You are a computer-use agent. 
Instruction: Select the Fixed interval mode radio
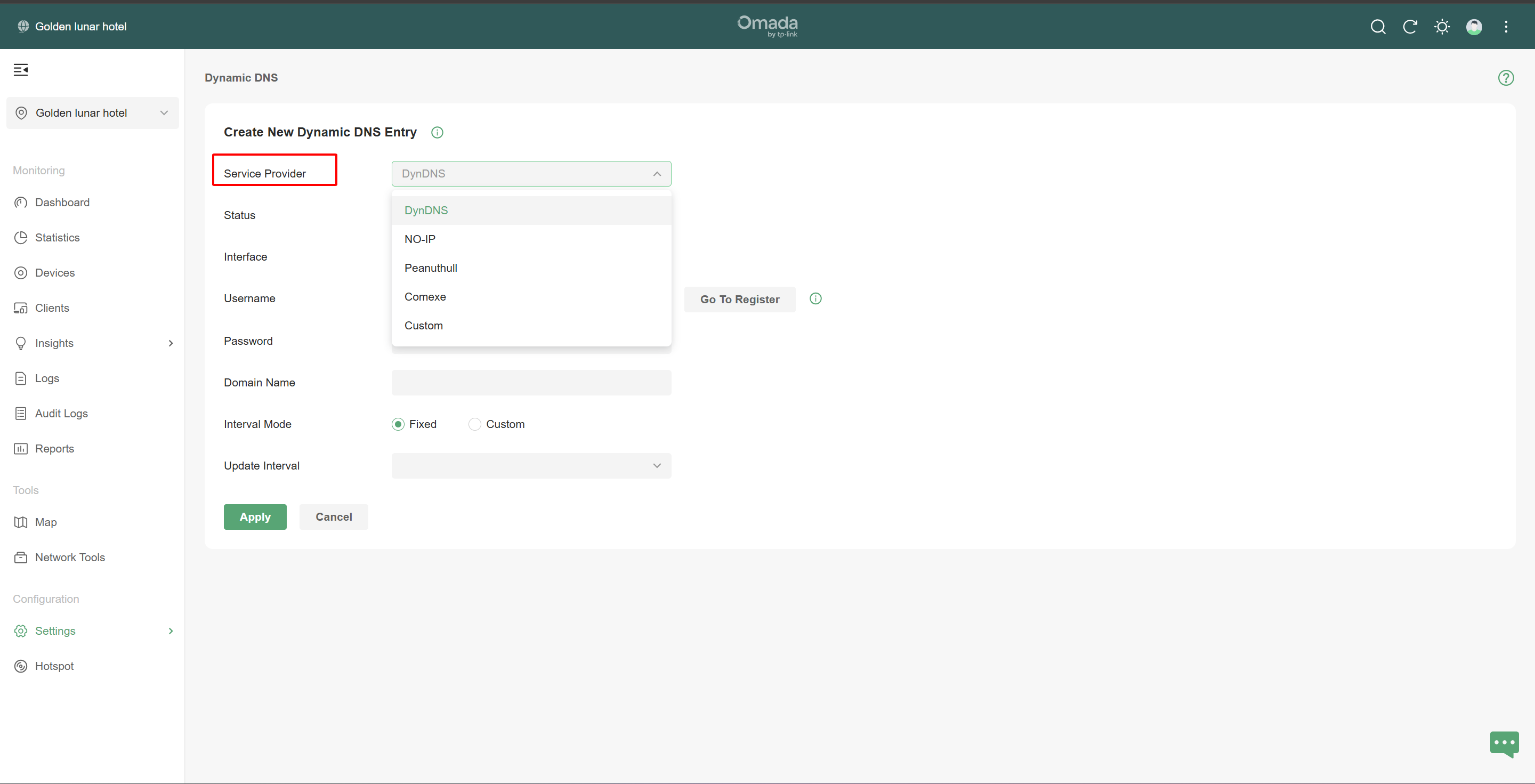click(398, 424)
